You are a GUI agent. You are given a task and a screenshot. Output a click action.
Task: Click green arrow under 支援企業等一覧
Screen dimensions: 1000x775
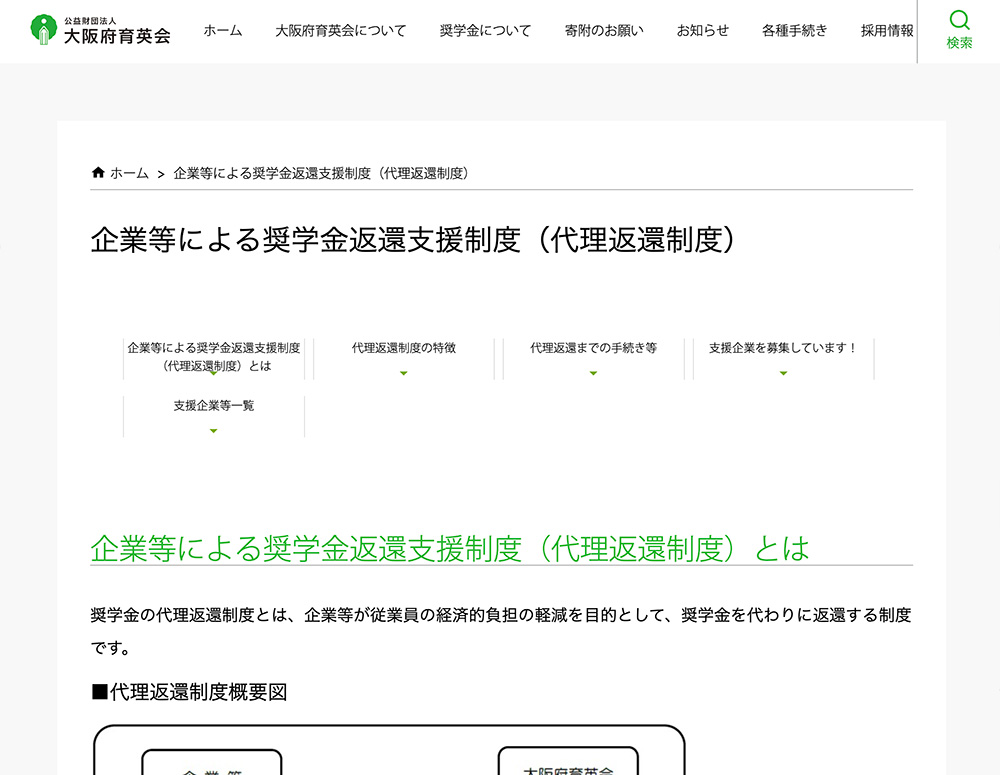tap(213, 431)
